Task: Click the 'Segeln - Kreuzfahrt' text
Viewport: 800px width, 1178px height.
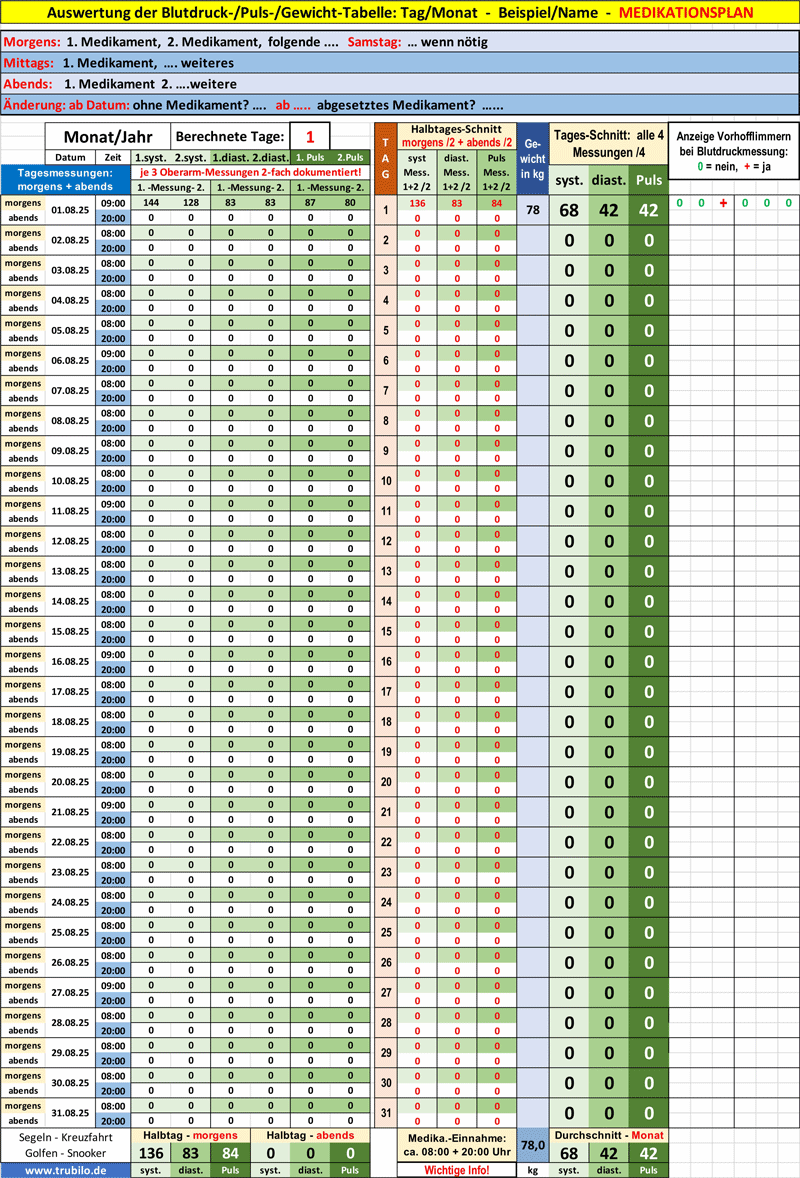Action: point(65,1137)
